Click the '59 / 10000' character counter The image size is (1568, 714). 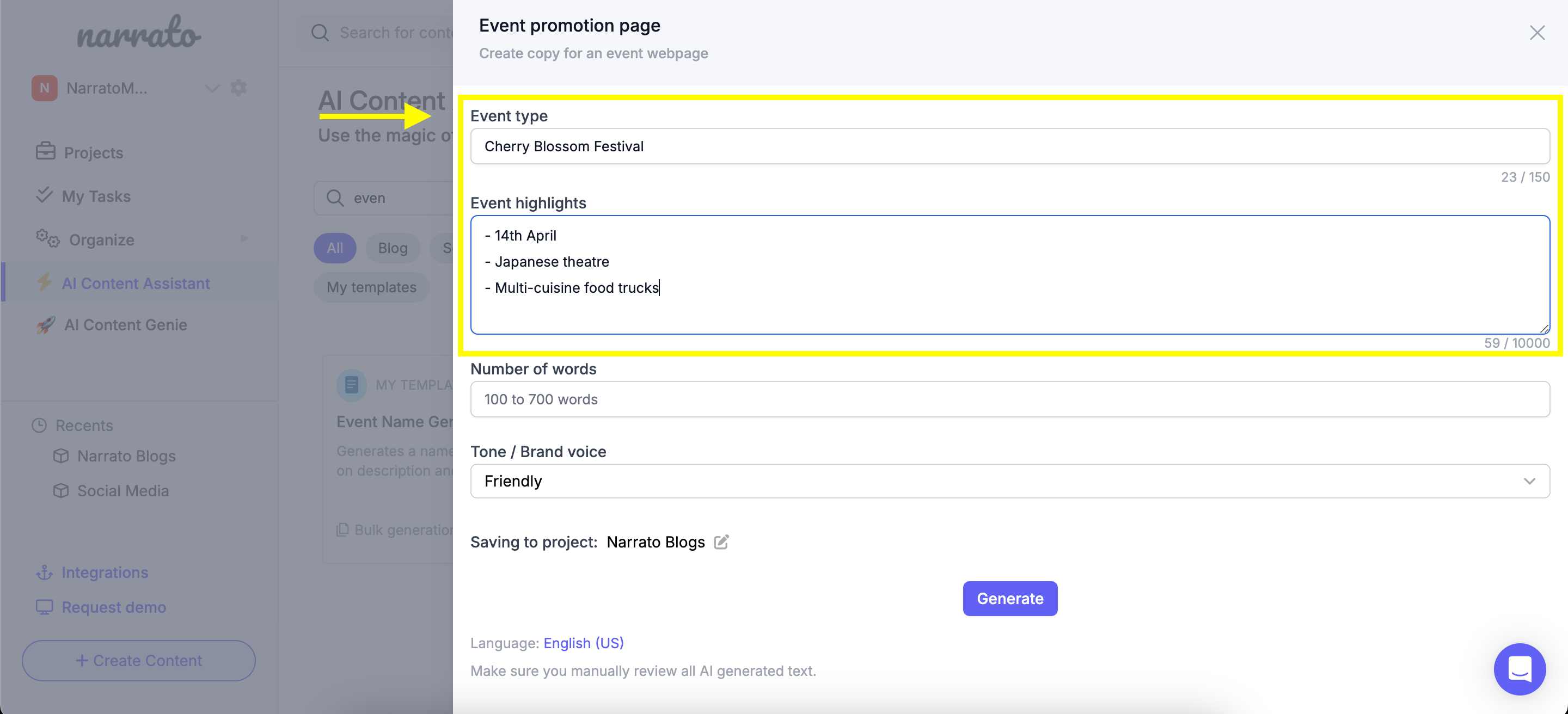tap(1517, 343)
